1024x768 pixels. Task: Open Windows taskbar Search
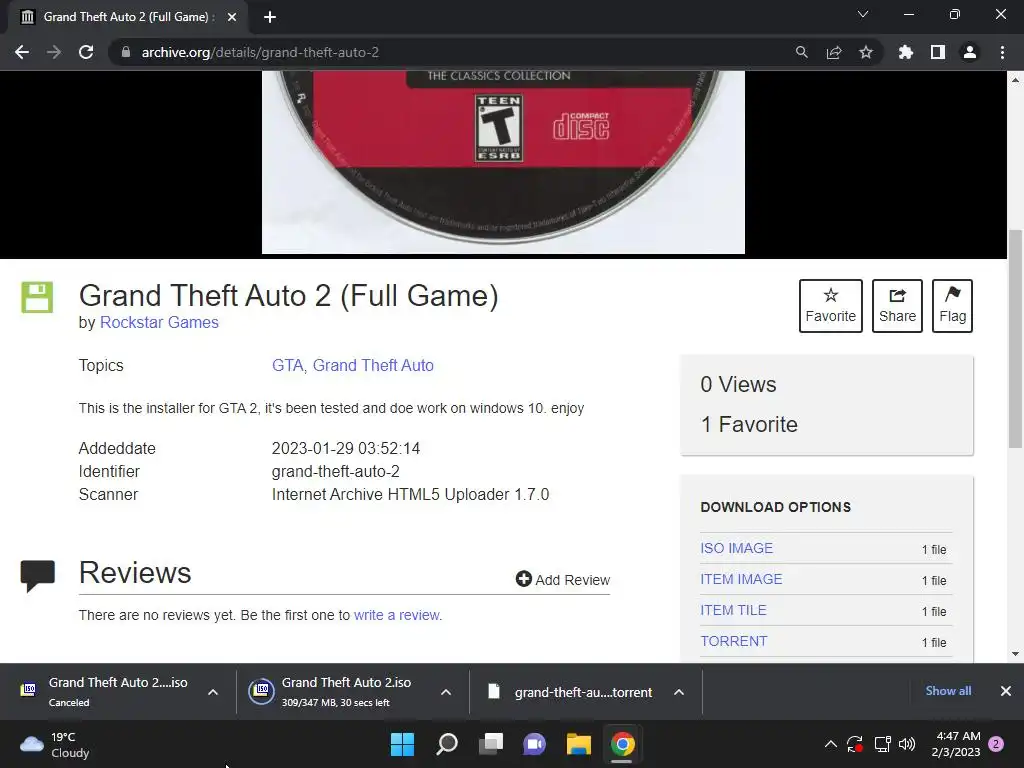447,744
